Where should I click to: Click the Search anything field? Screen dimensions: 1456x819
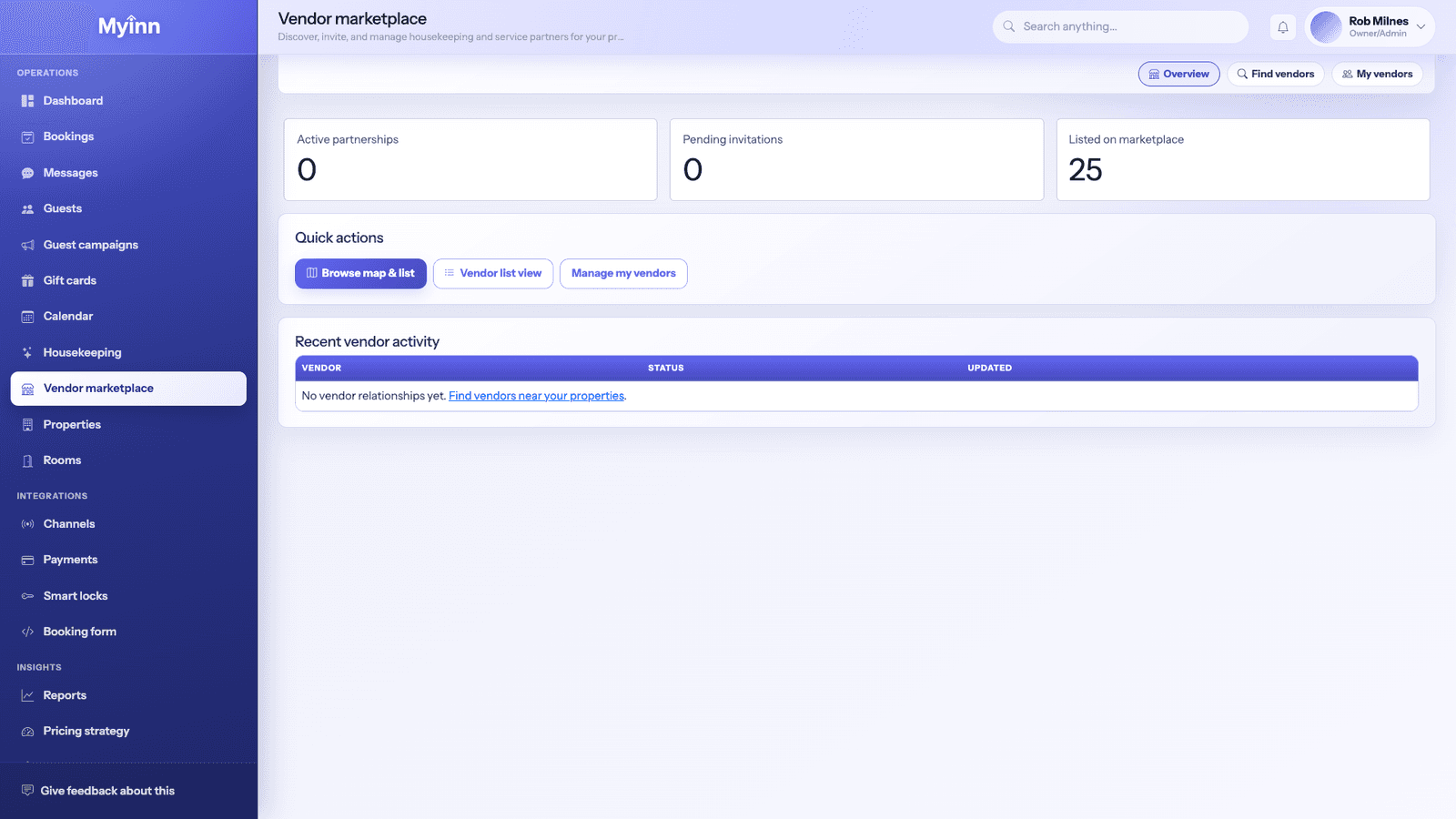coord(1120,26)
